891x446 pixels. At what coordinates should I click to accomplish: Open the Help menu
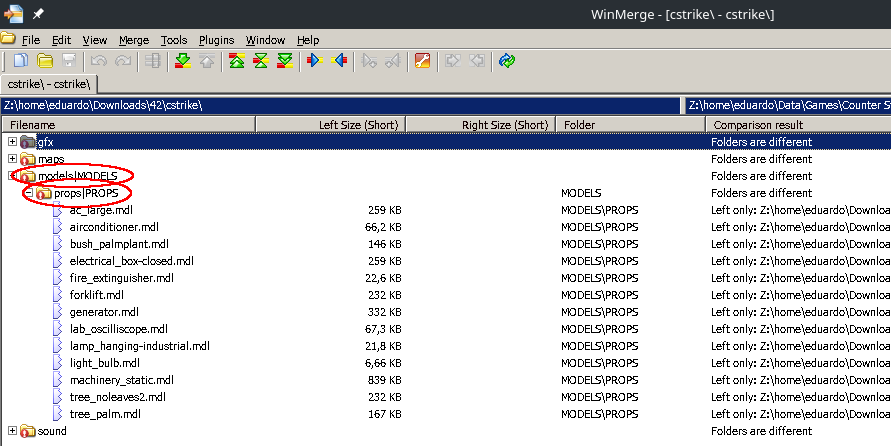(308, 40)
